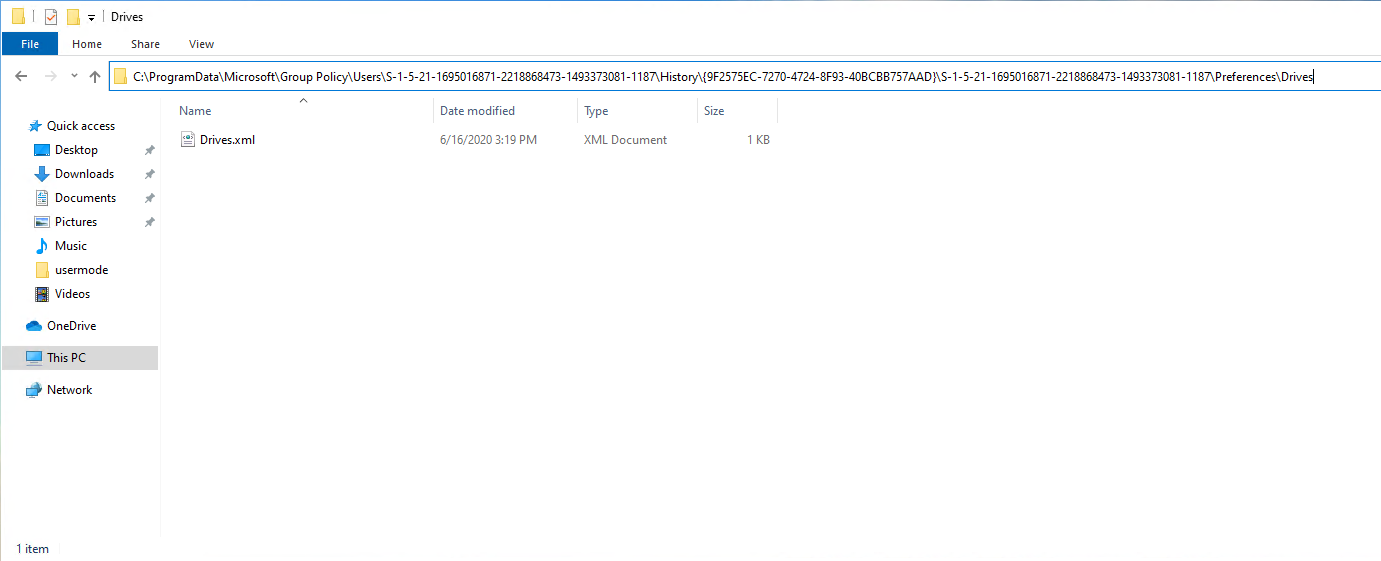Open the usermode folder

click(x=81, y=270)
